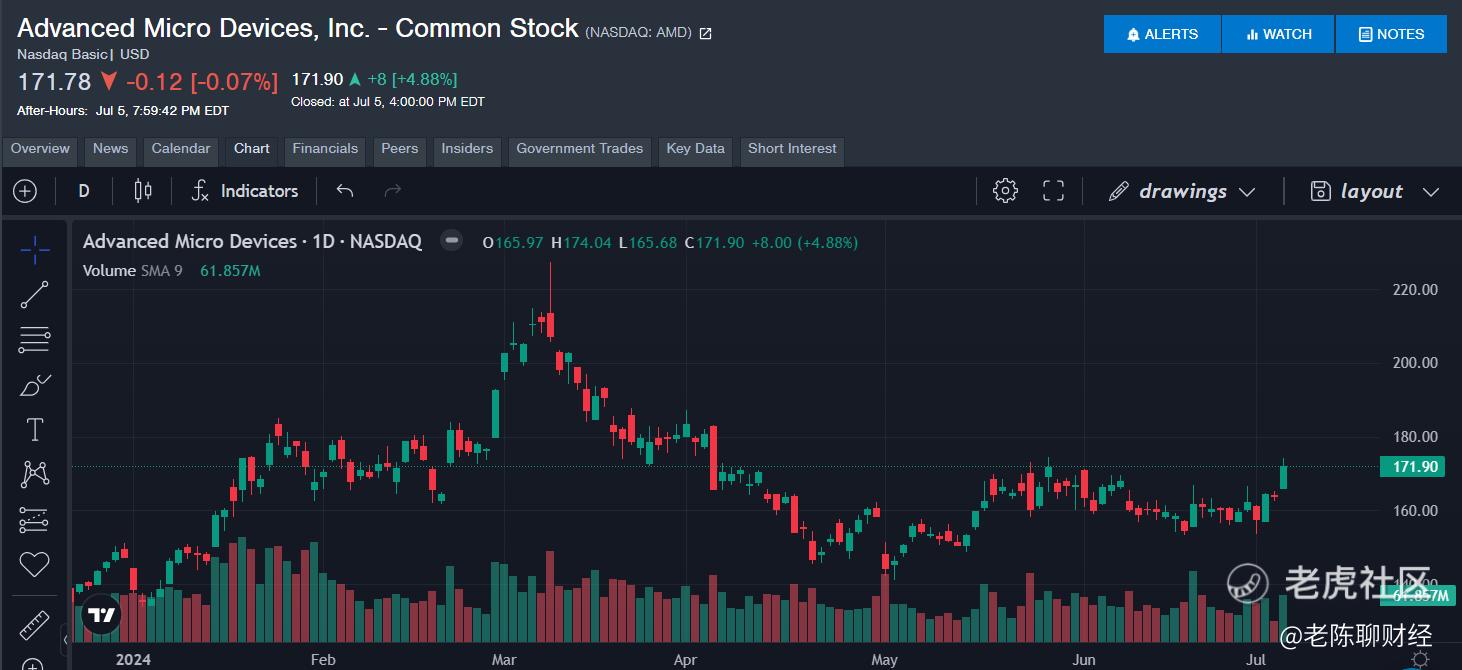Click the heart favorites icon
The height and width of the screenshot is (670, 1462).
coord(34,564)
